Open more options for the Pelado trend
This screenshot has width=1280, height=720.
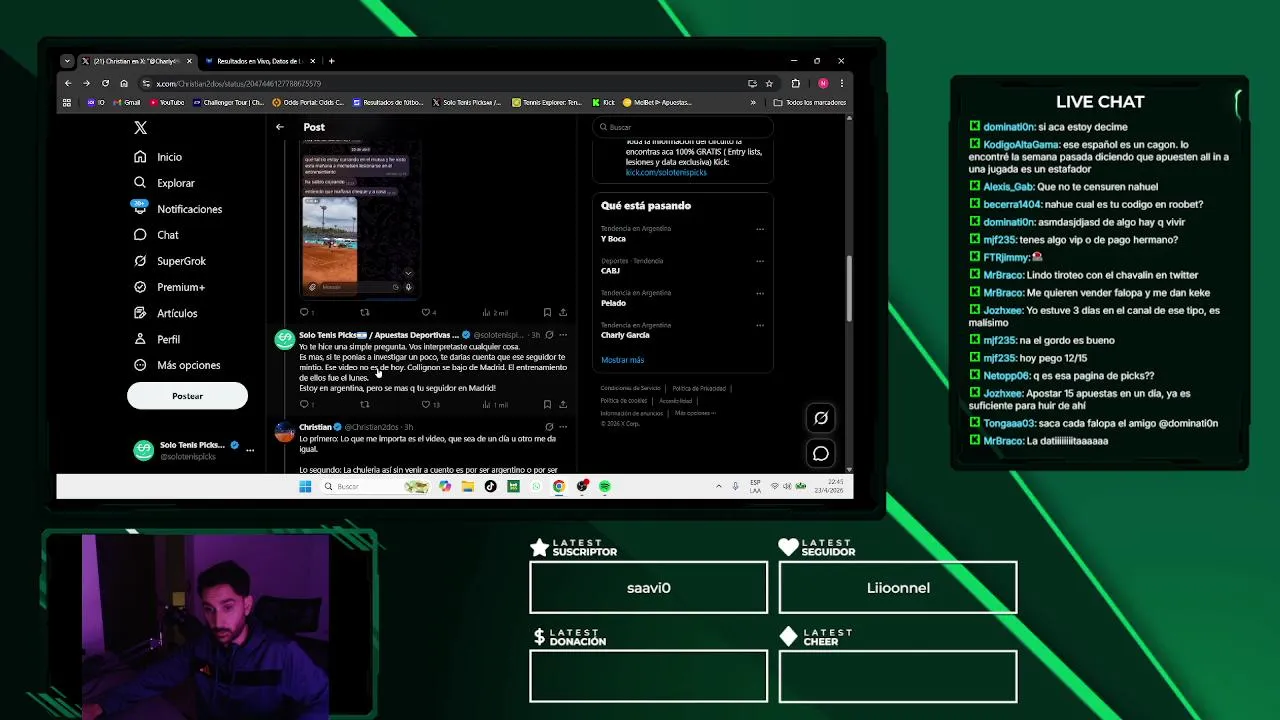[x=760, y=293]
